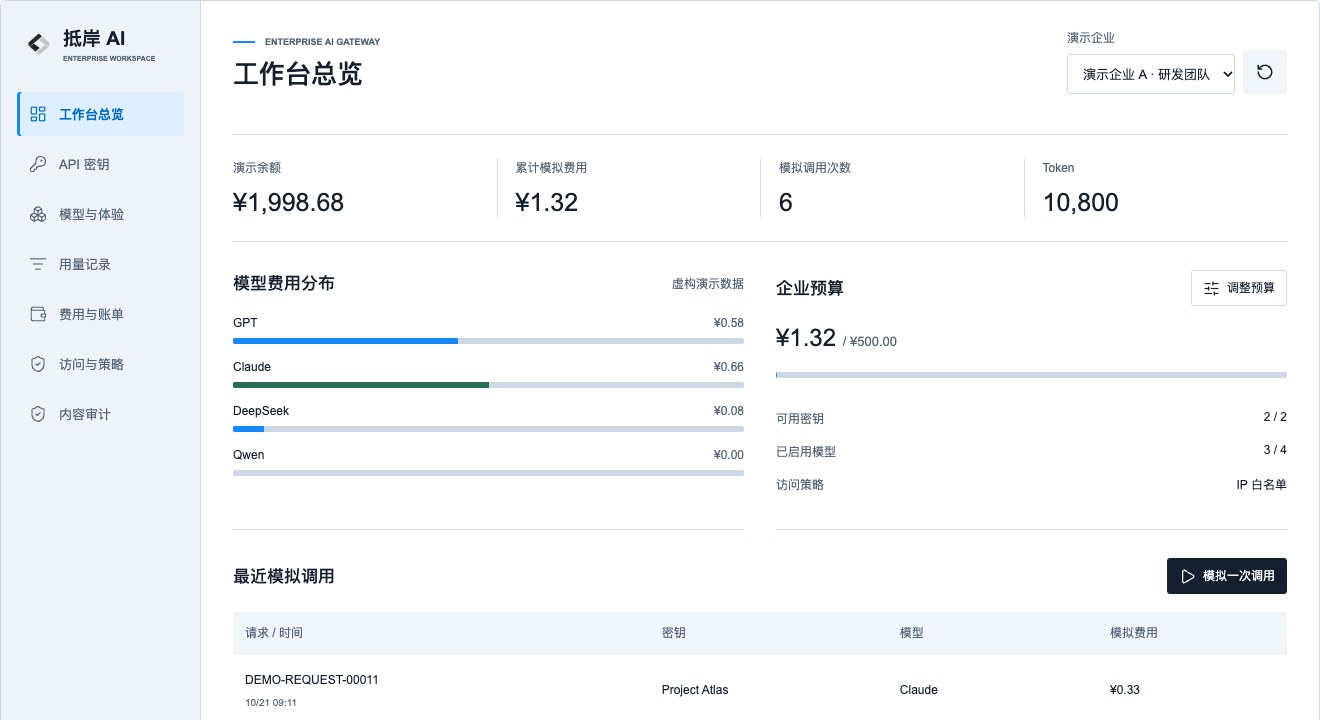Image resolution: width=1320 pixels, height=720 pixels.
Task: Click the 企业预算 usage progress bar
Action: (1031, 375)
